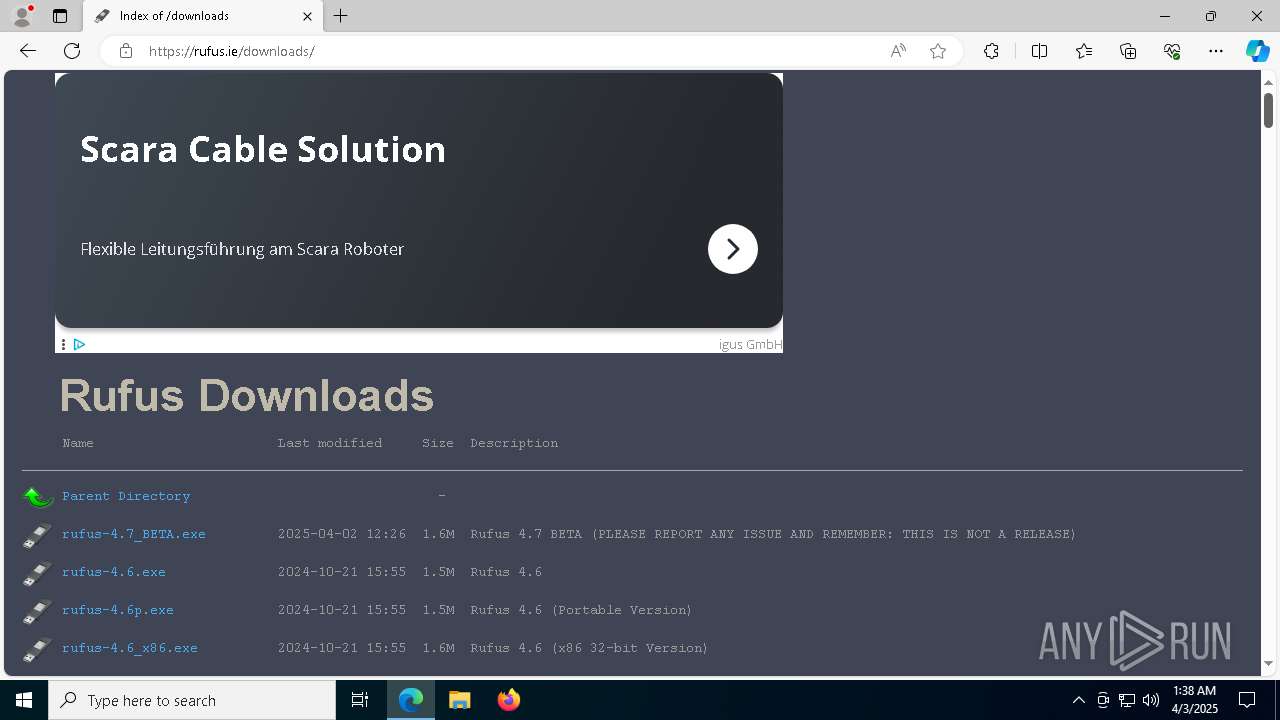Download rufus-4.6_x86.exe
Screen dimensions: 1280x720
pos(130,648)
